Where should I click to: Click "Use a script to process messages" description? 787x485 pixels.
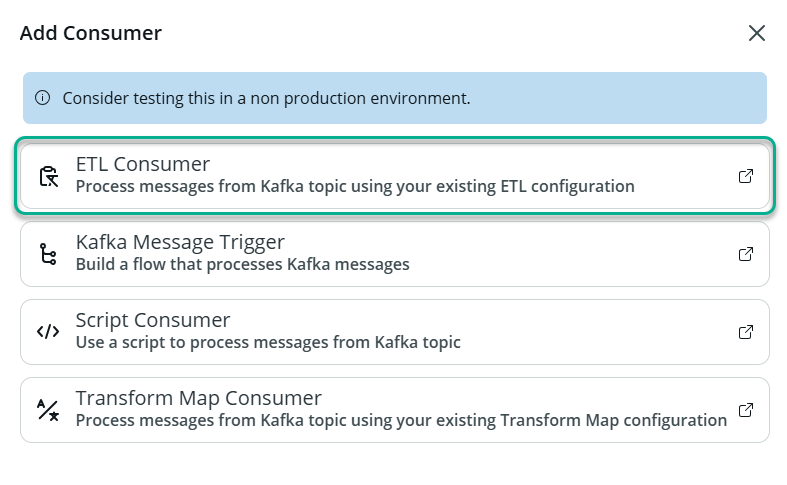coord(268,342)
